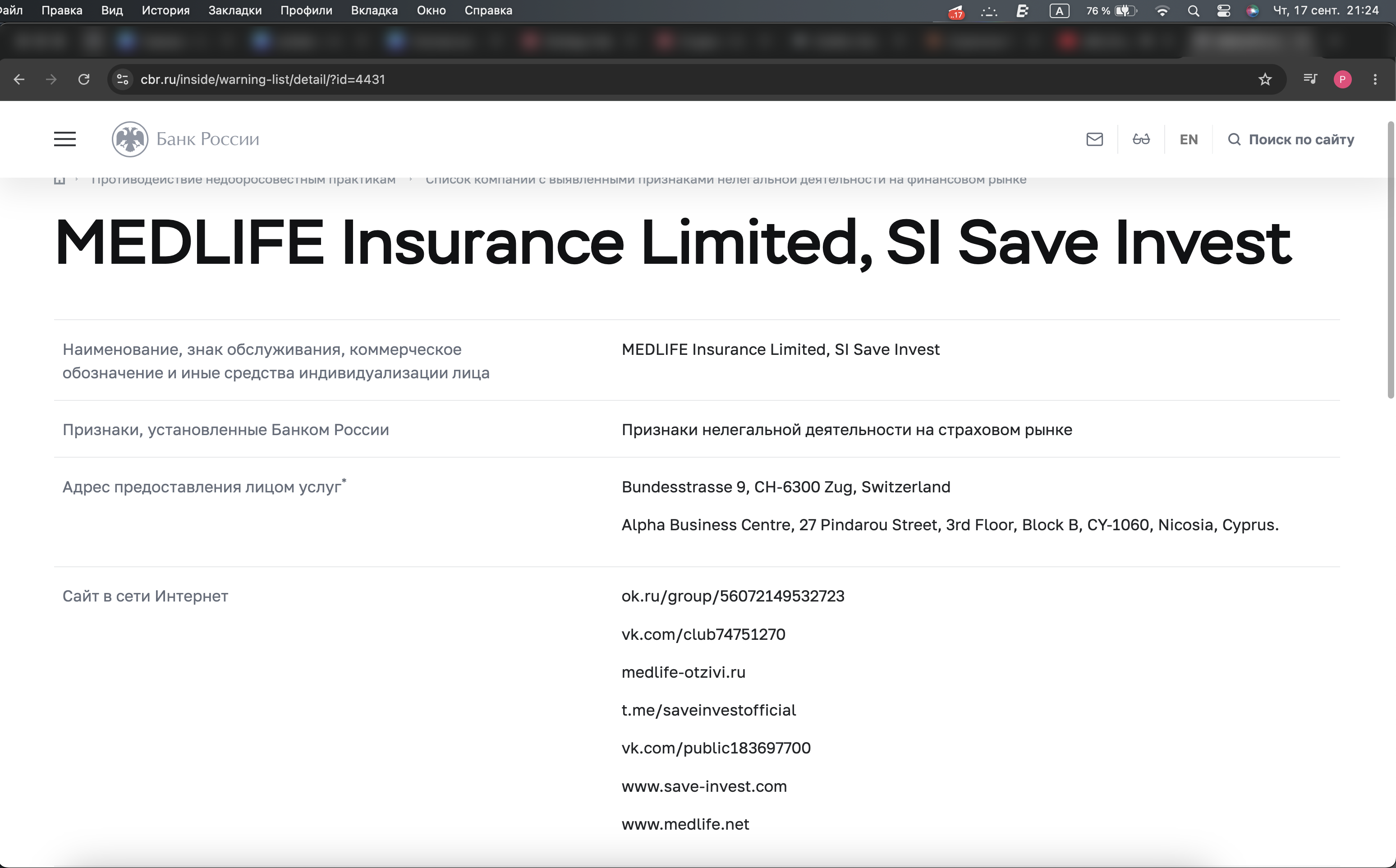Image resolution: width=1396 pixels, height=868 pixels.
Task: Open the Справка menu
Action: (x=488, y=10)
